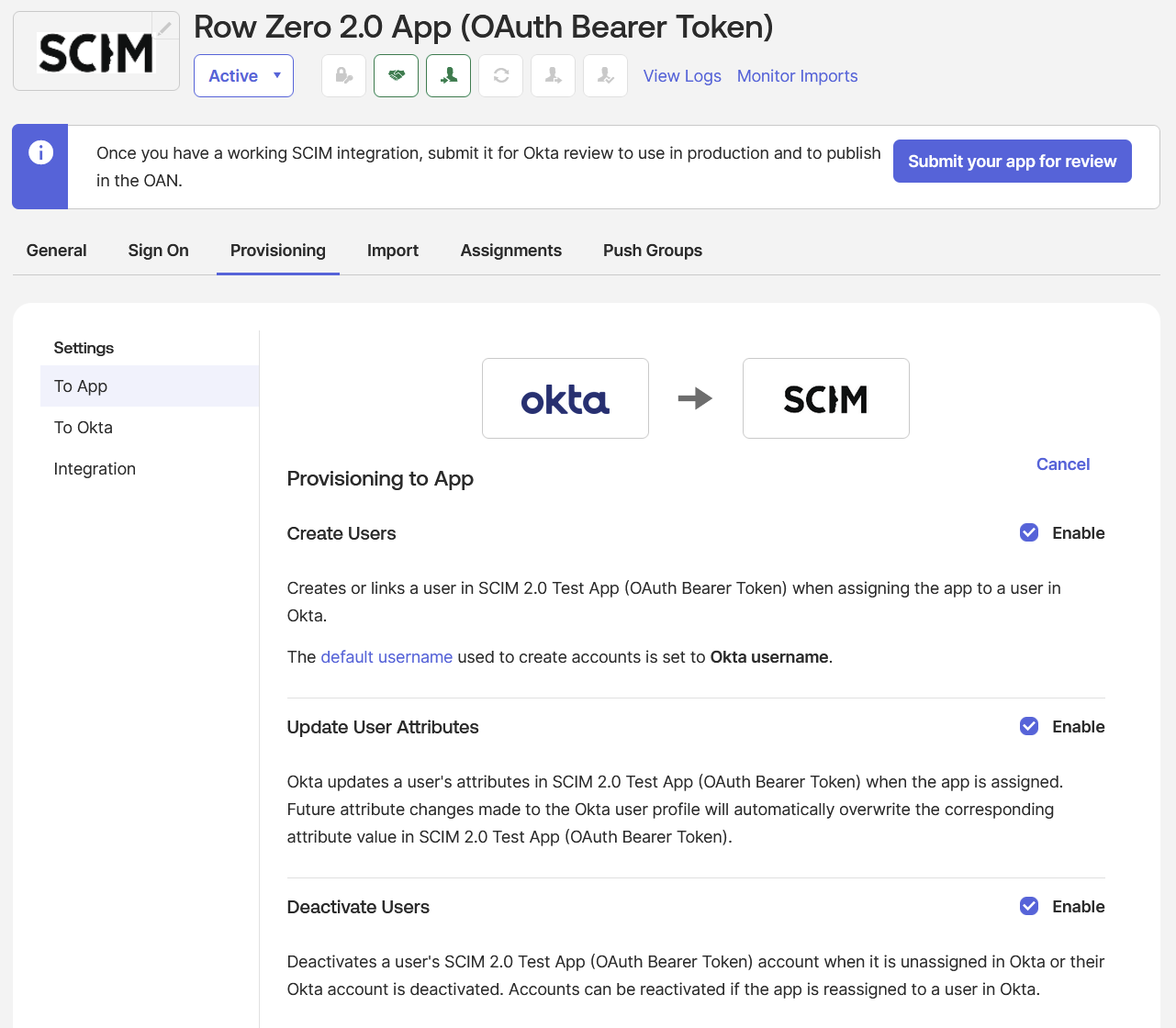Click the SCIM app logo thumbnail

(x=95, y=50)
